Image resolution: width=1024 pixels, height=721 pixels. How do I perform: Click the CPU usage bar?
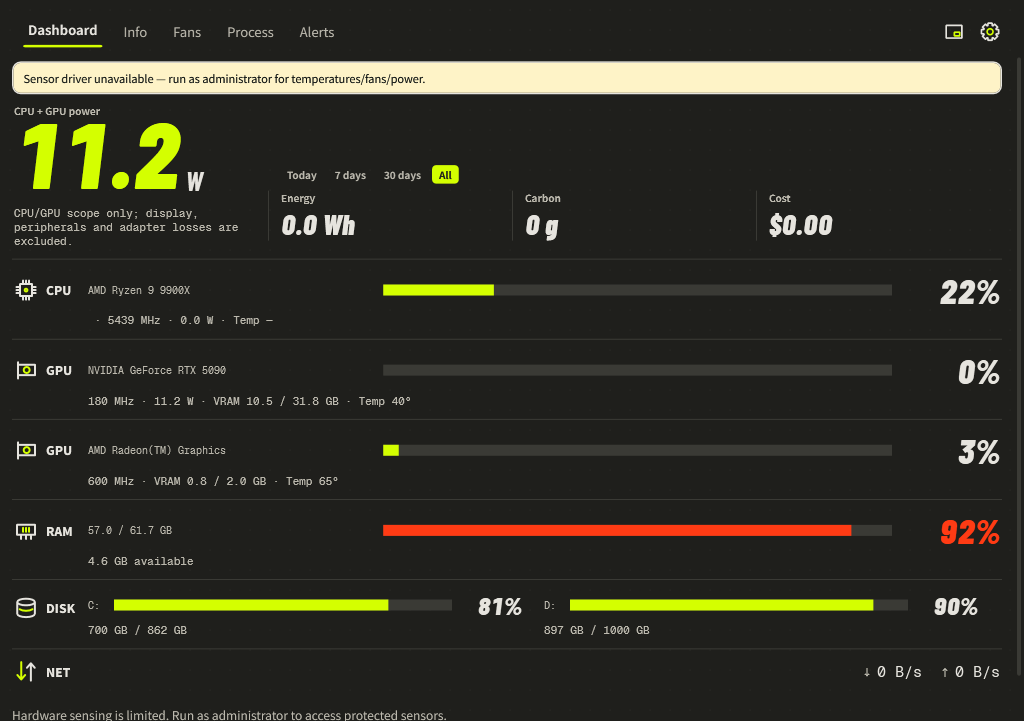pyautogui.click(x=637, y=290)
